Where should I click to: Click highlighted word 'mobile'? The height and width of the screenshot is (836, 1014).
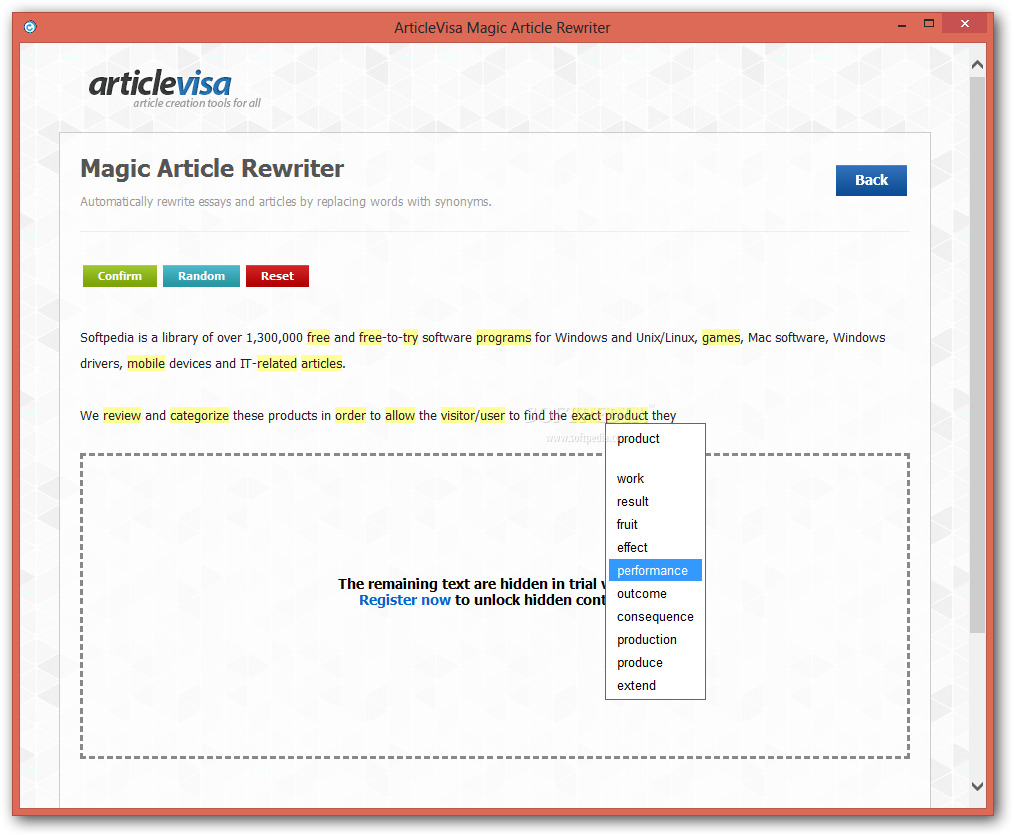tap(146, 363)
